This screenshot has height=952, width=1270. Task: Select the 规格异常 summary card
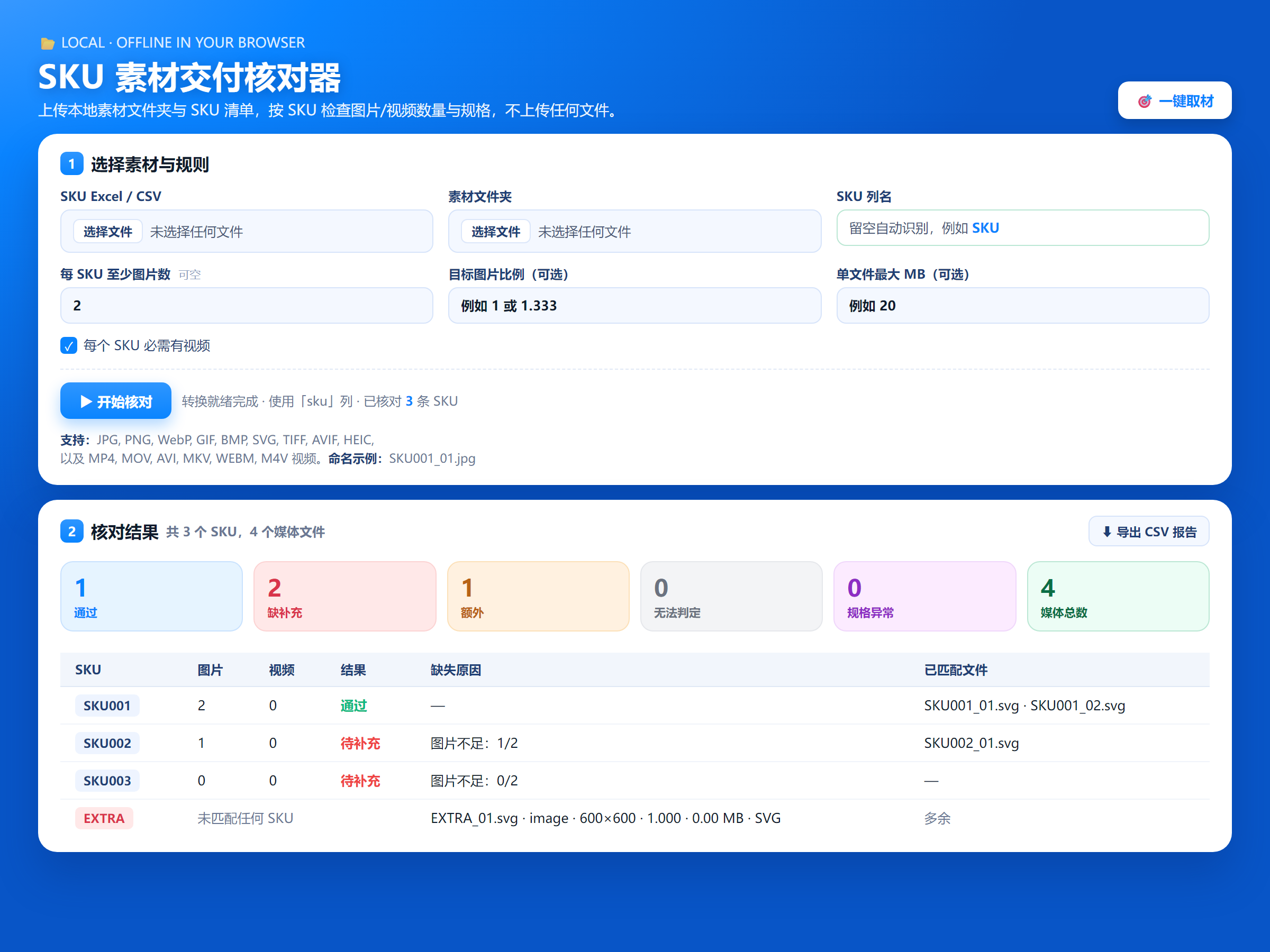924,597
